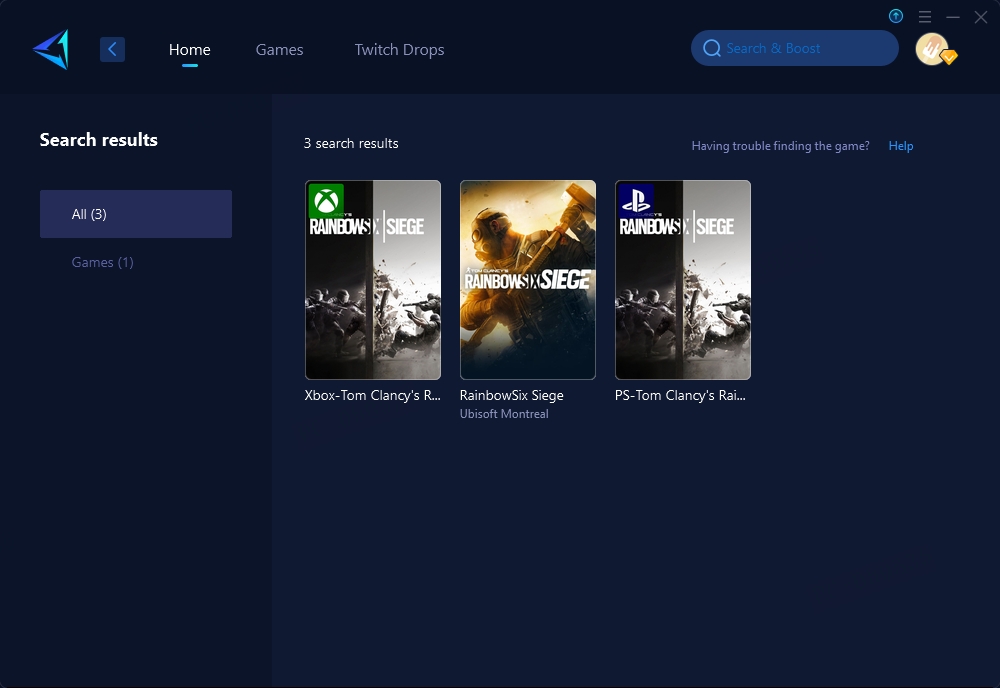The width and height of the screenshot is (1000, 688).
Task: Open the RainbowSix Siege PC cover art
Action: (x=528, y=280)
